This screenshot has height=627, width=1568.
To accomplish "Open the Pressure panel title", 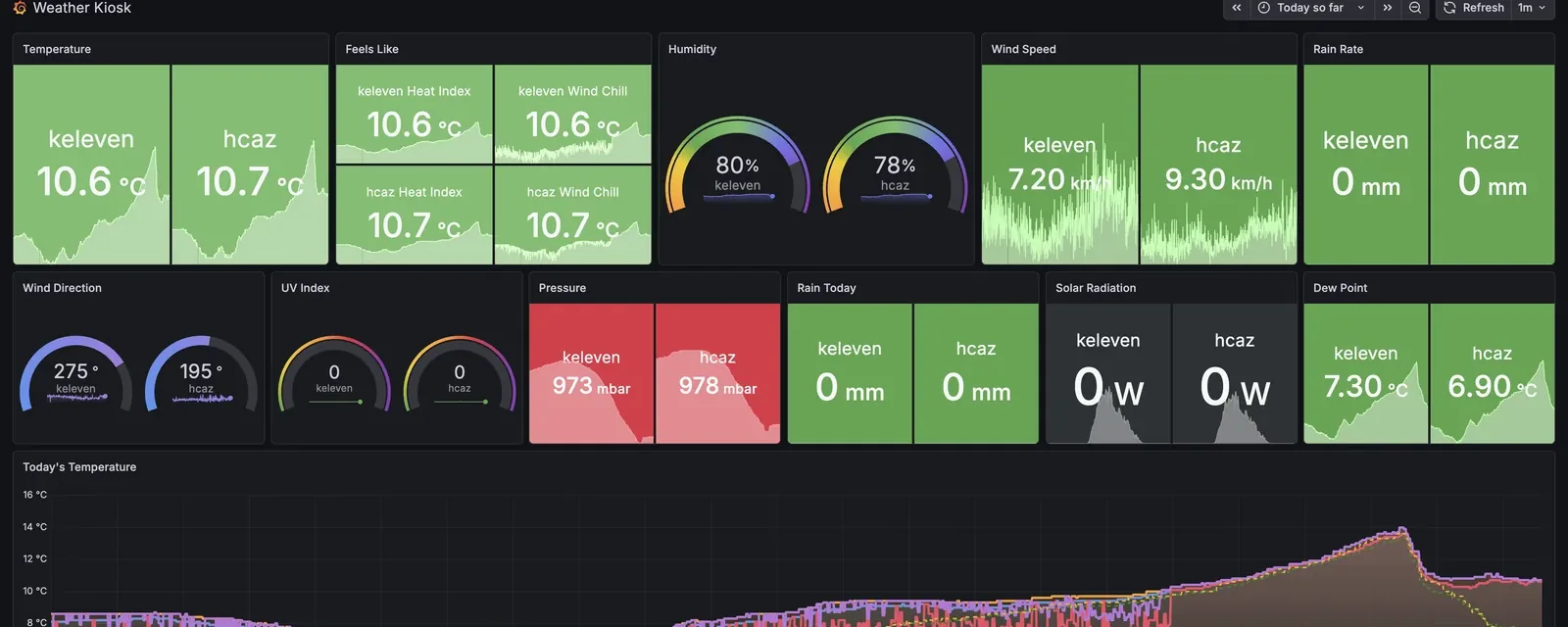I will [x=562, y=288].
